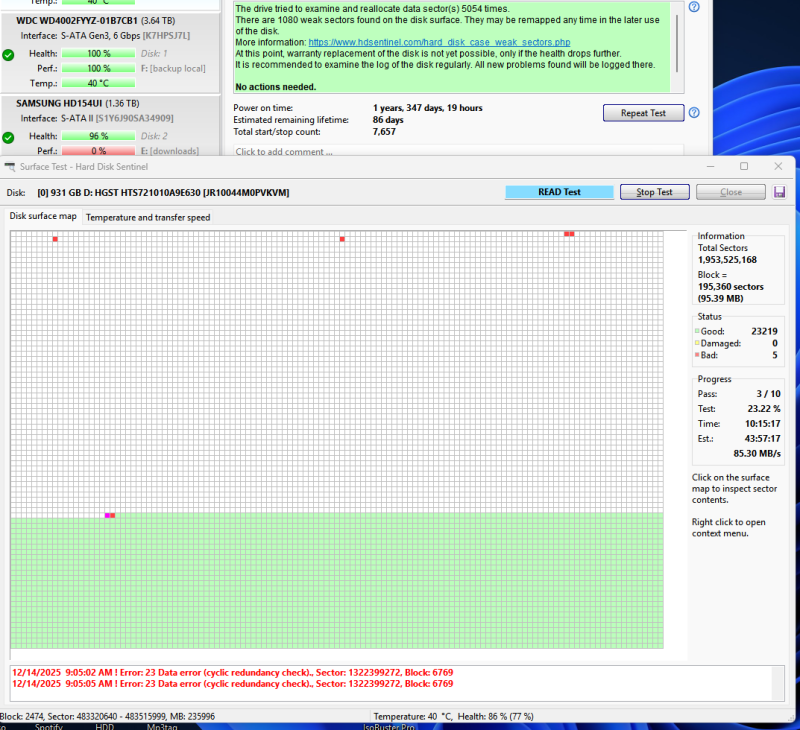Click the greyed Close button in Surface Test
Image resolution: width=800 pixels, height=730 pixels.
731,192
